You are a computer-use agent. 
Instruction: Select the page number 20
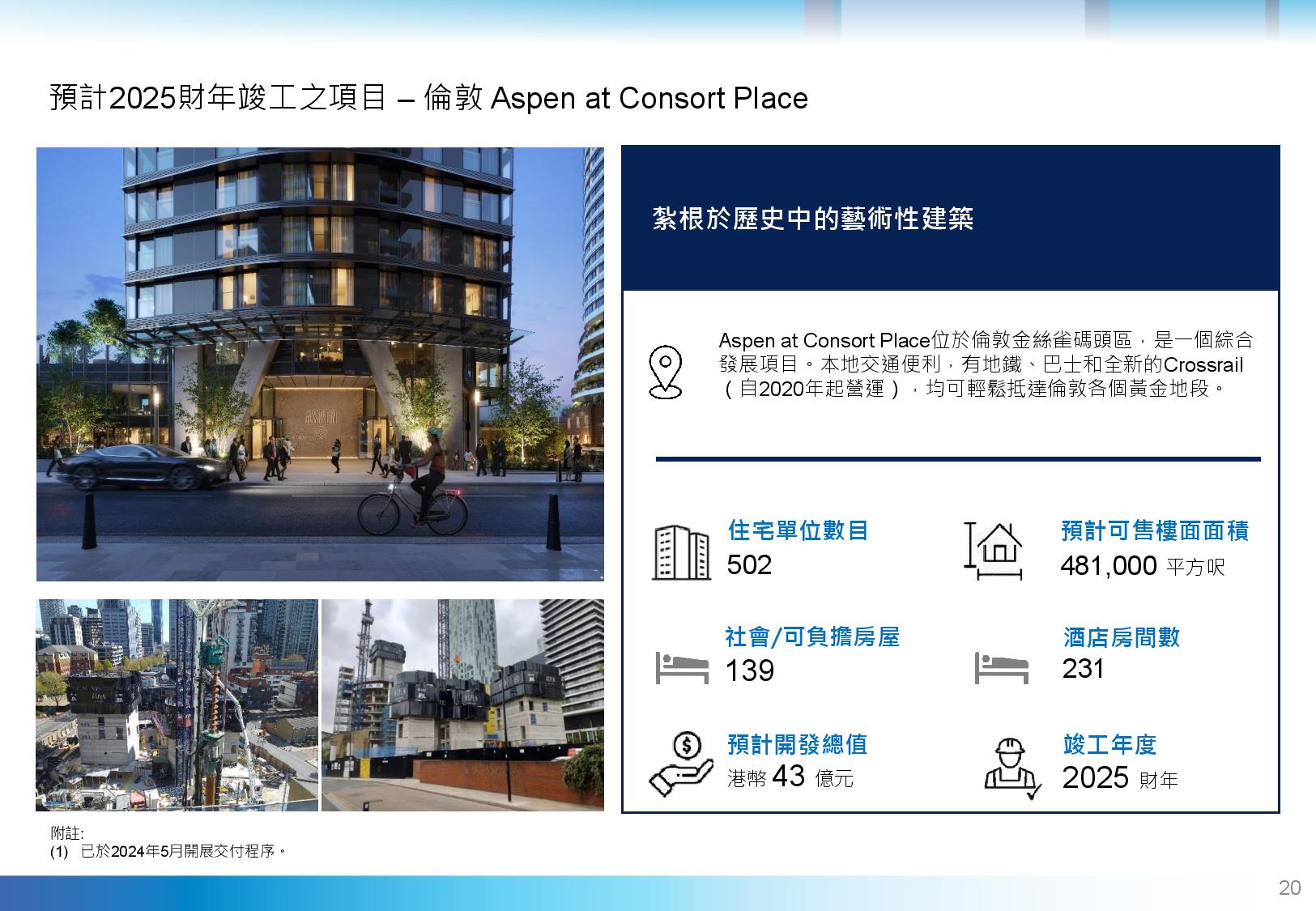pyautogui.click(x=1289, y=888)
